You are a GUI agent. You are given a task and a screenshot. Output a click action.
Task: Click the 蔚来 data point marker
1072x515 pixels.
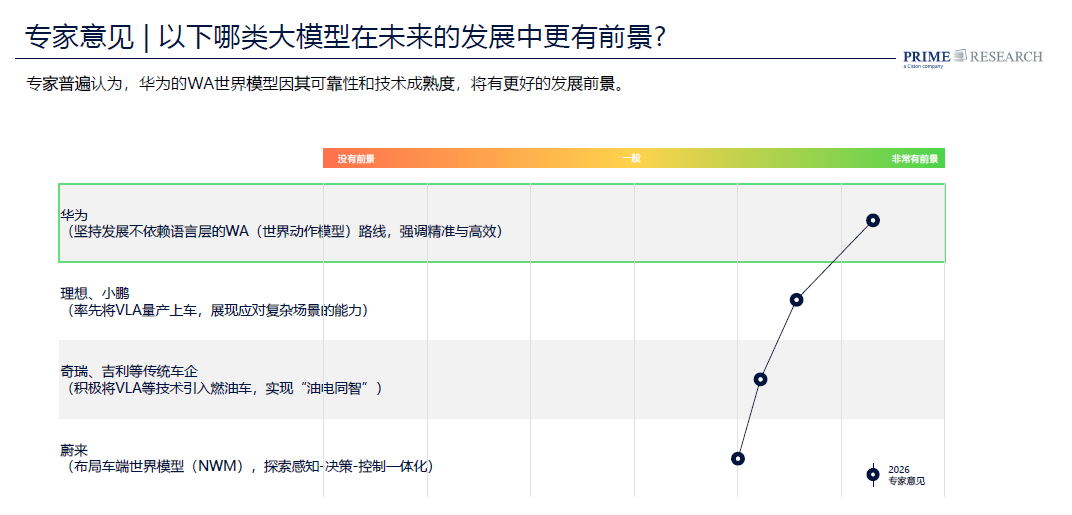[737, 458]
